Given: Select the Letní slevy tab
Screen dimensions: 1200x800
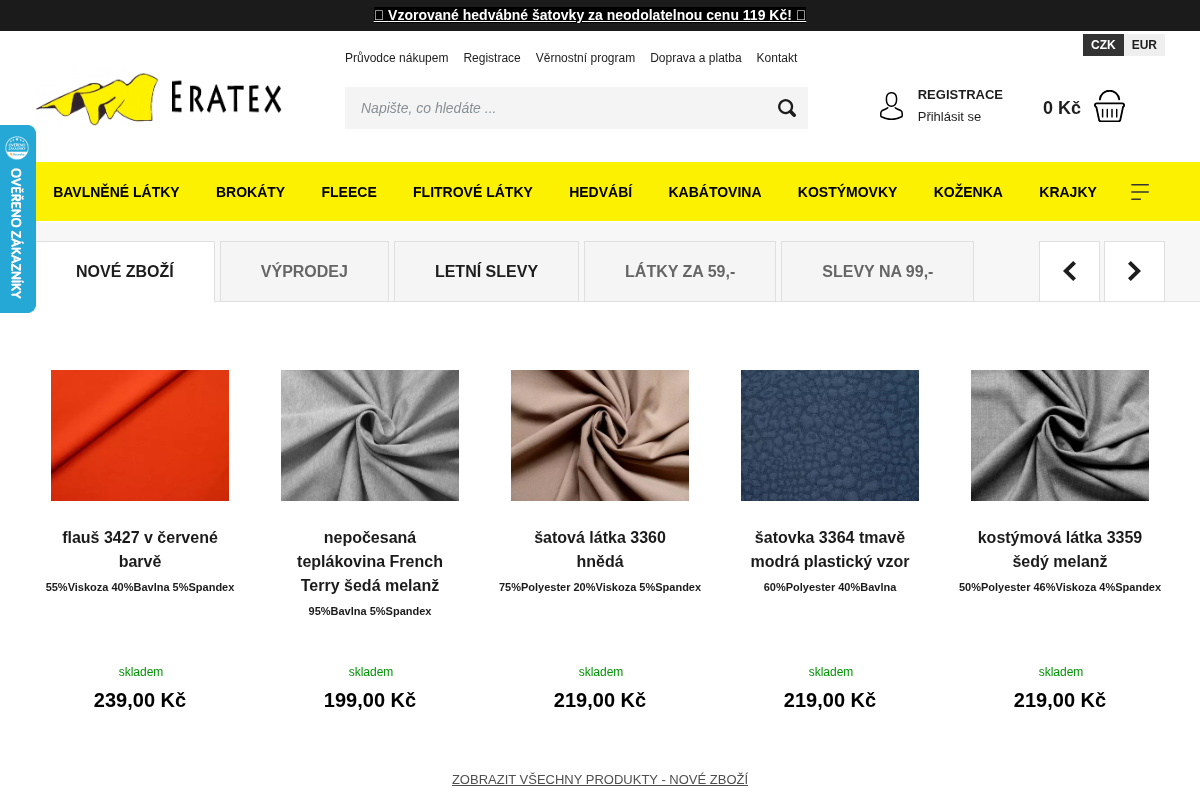Looking at the screenshot, I should pos(486,271).
